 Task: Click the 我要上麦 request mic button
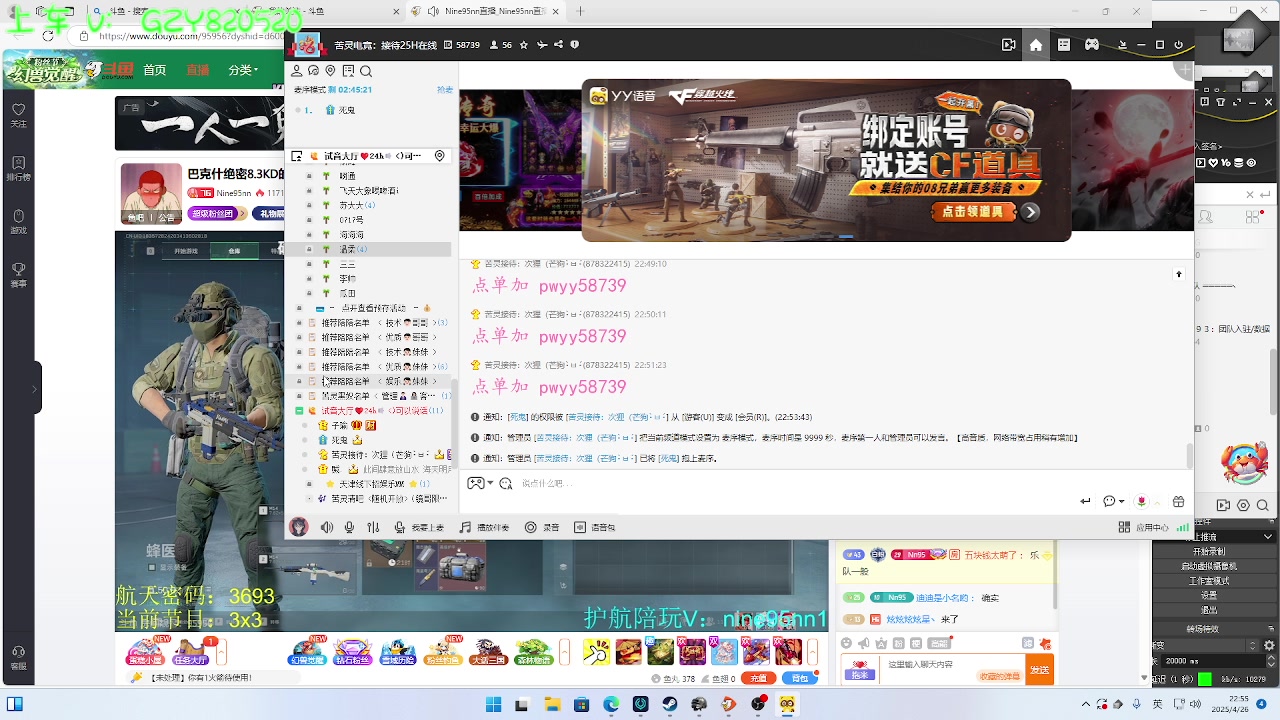pos(419,527)
